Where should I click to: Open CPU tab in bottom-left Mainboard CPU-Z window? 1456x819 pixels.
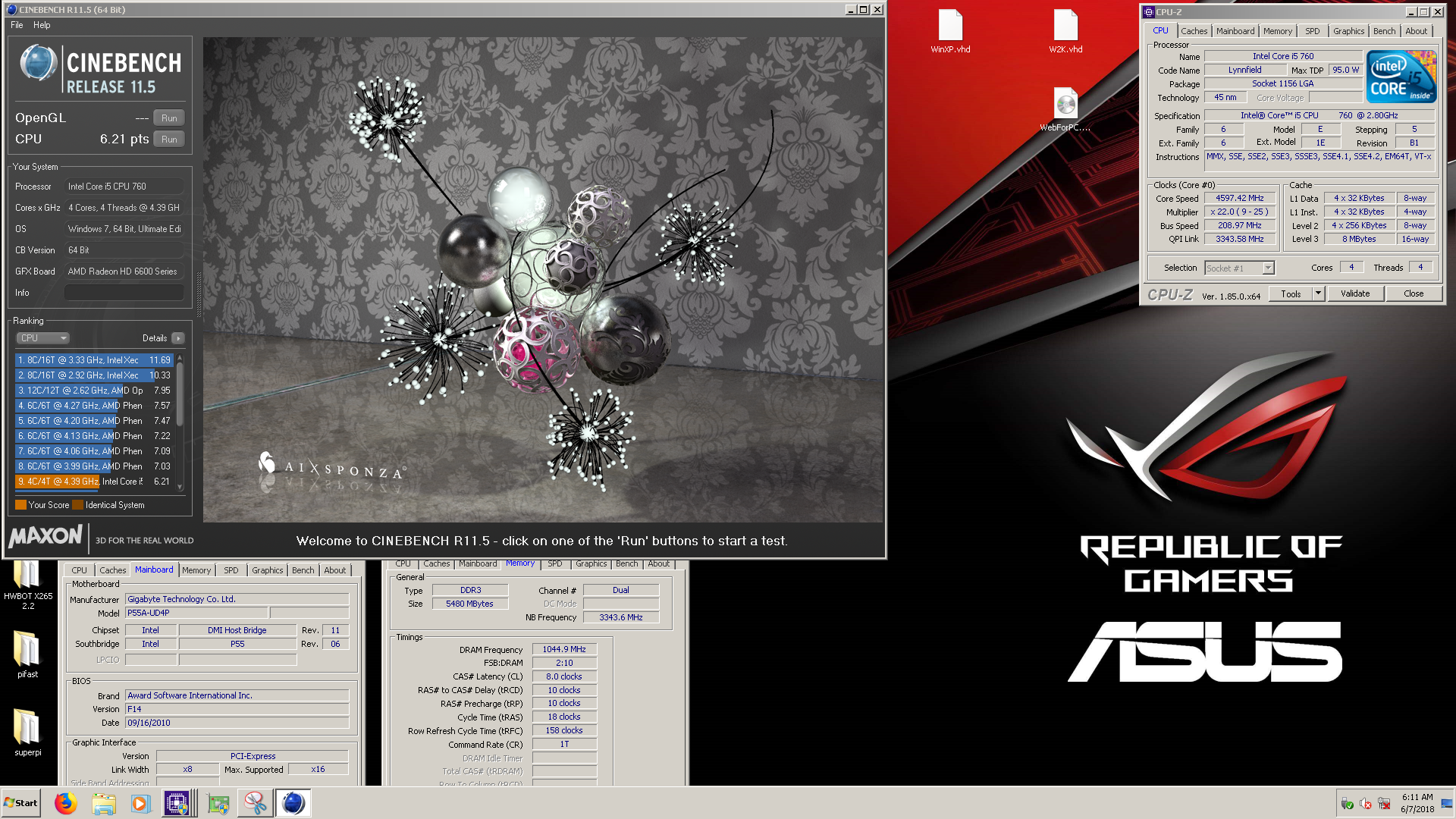79,570
